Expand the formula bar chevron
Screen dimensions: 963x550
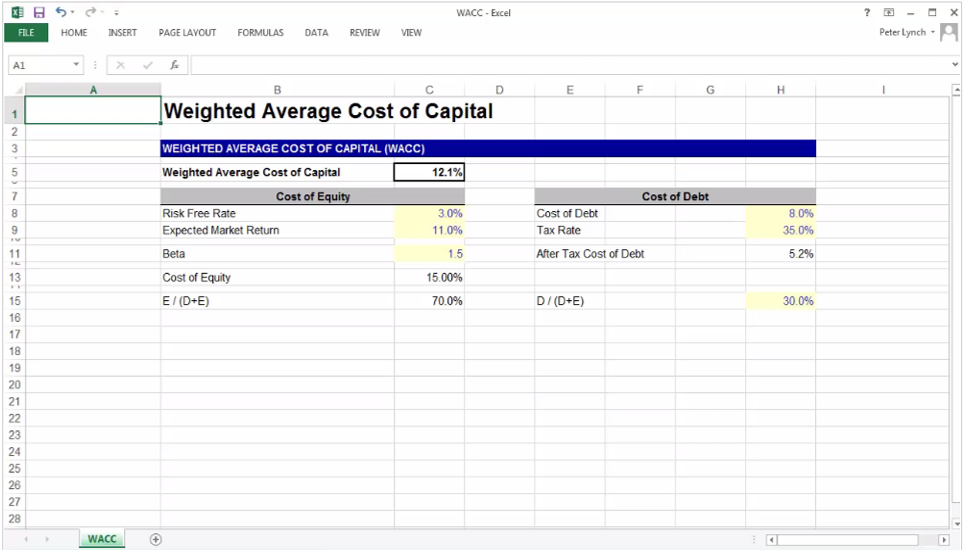[x=955, y=64]
